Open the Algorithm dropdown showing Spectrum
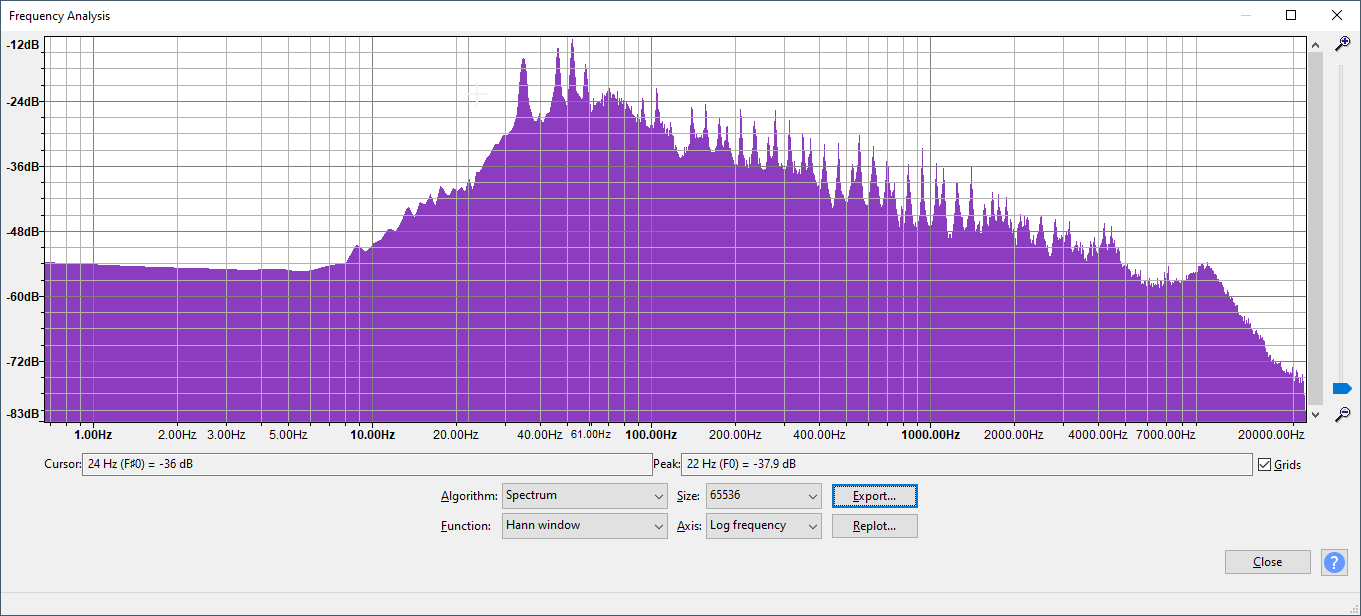Image resolution: width=1361 pixels, height=616 pixels. click(584, 496)
